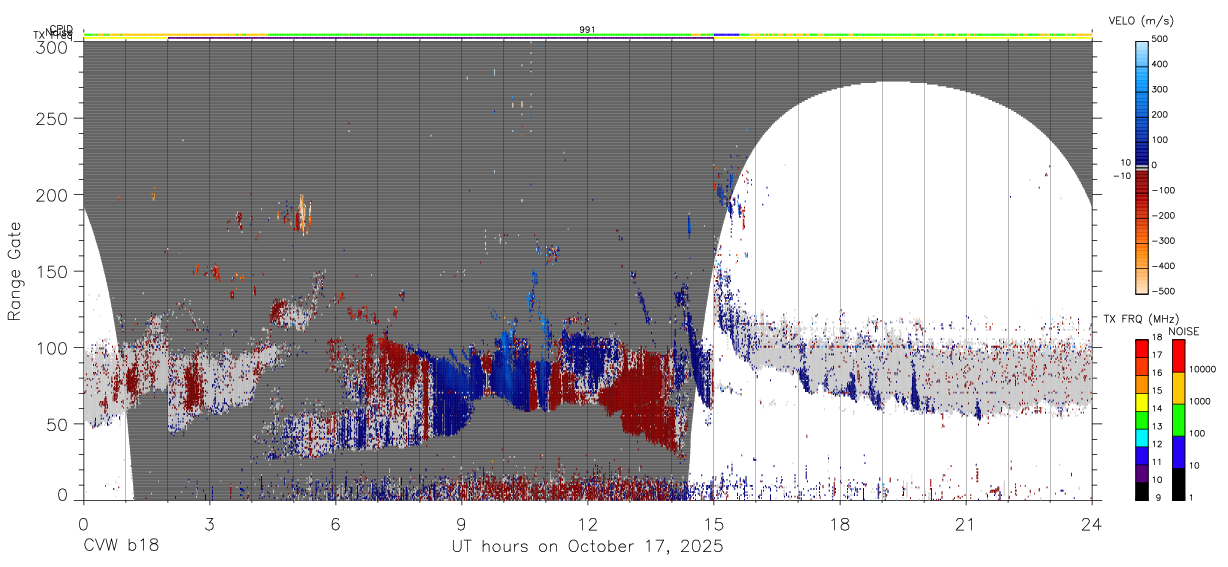This screenshot has height=567, width=1228.
Task: Click the NOISE scale label '1000'
Action: (x=1199, y=401)
